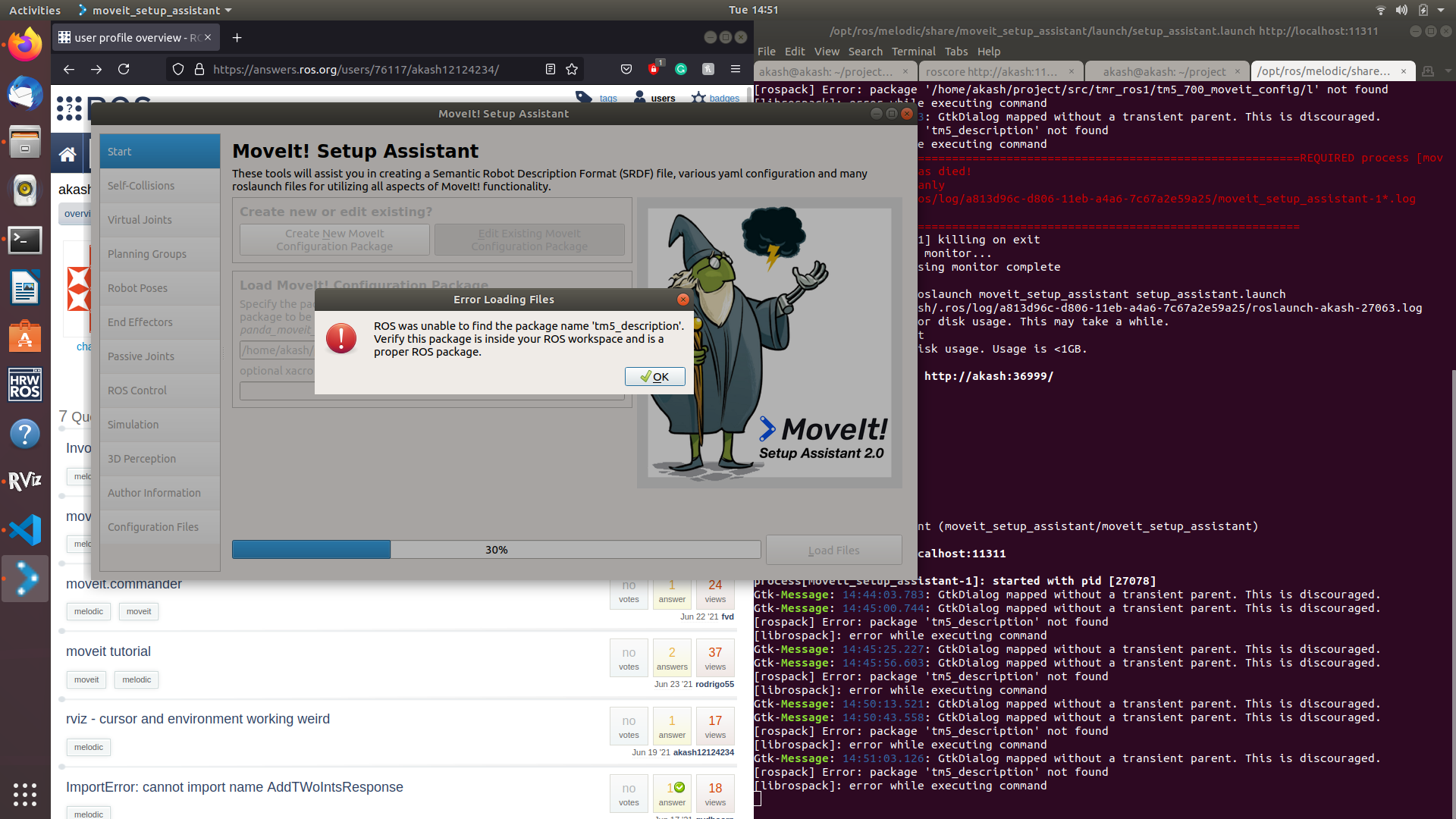Open the Help dock icon

coord(25,434)
